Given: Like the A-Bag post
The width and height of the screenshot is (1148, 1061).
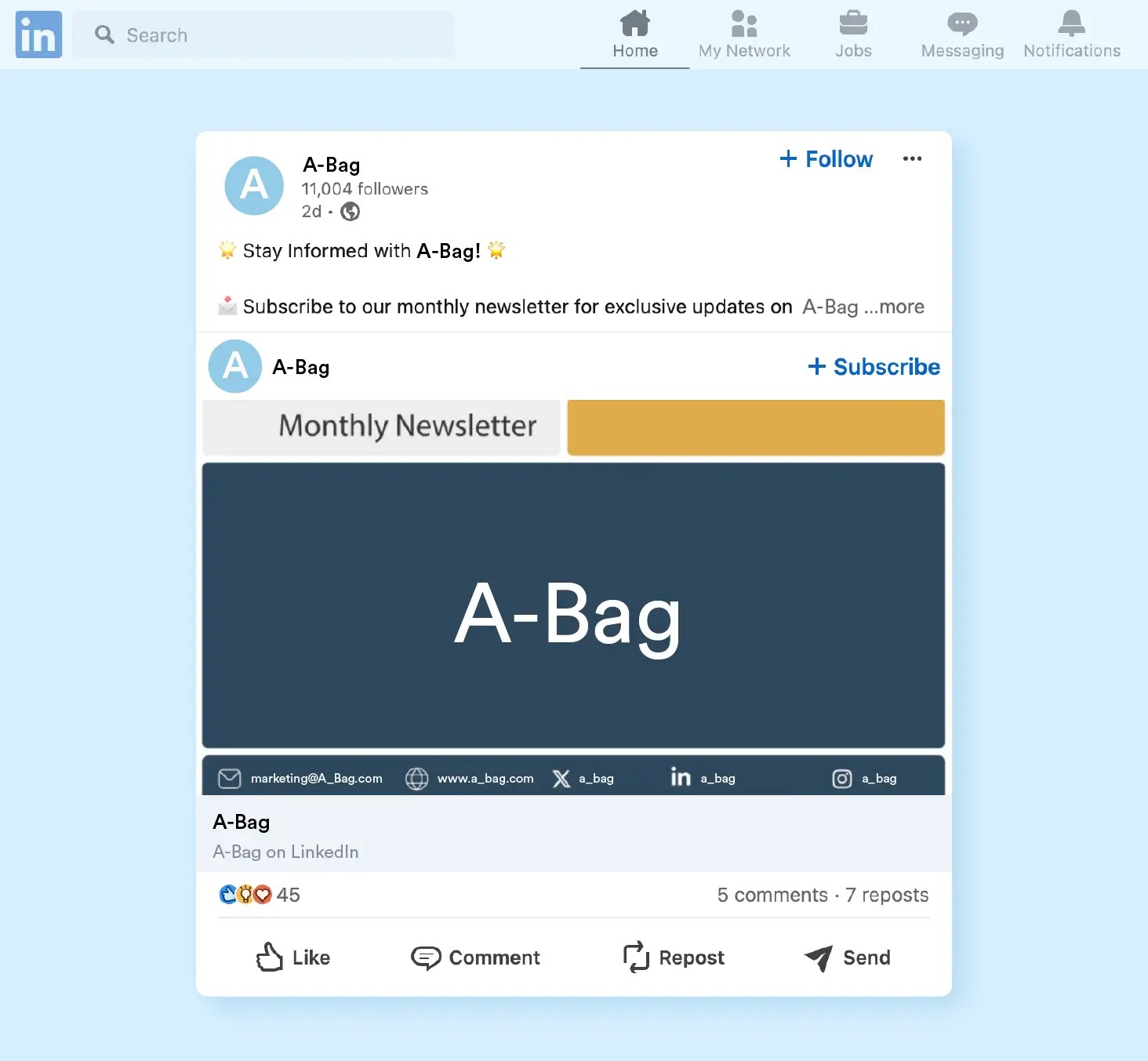Looking at the screenshot, I should (292, 957).
